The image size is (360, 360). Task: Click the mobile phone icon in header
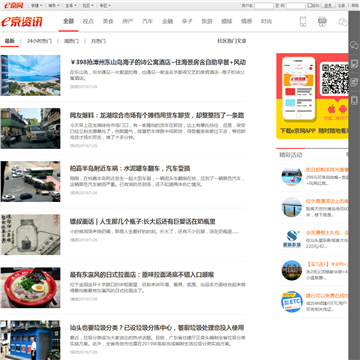pos(303,22)
